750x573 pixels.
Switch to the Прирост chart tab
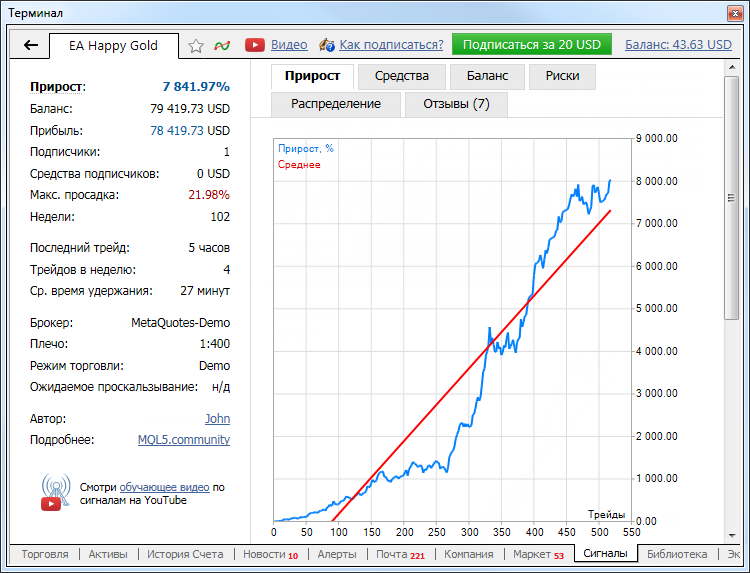(x=312, y=76)
